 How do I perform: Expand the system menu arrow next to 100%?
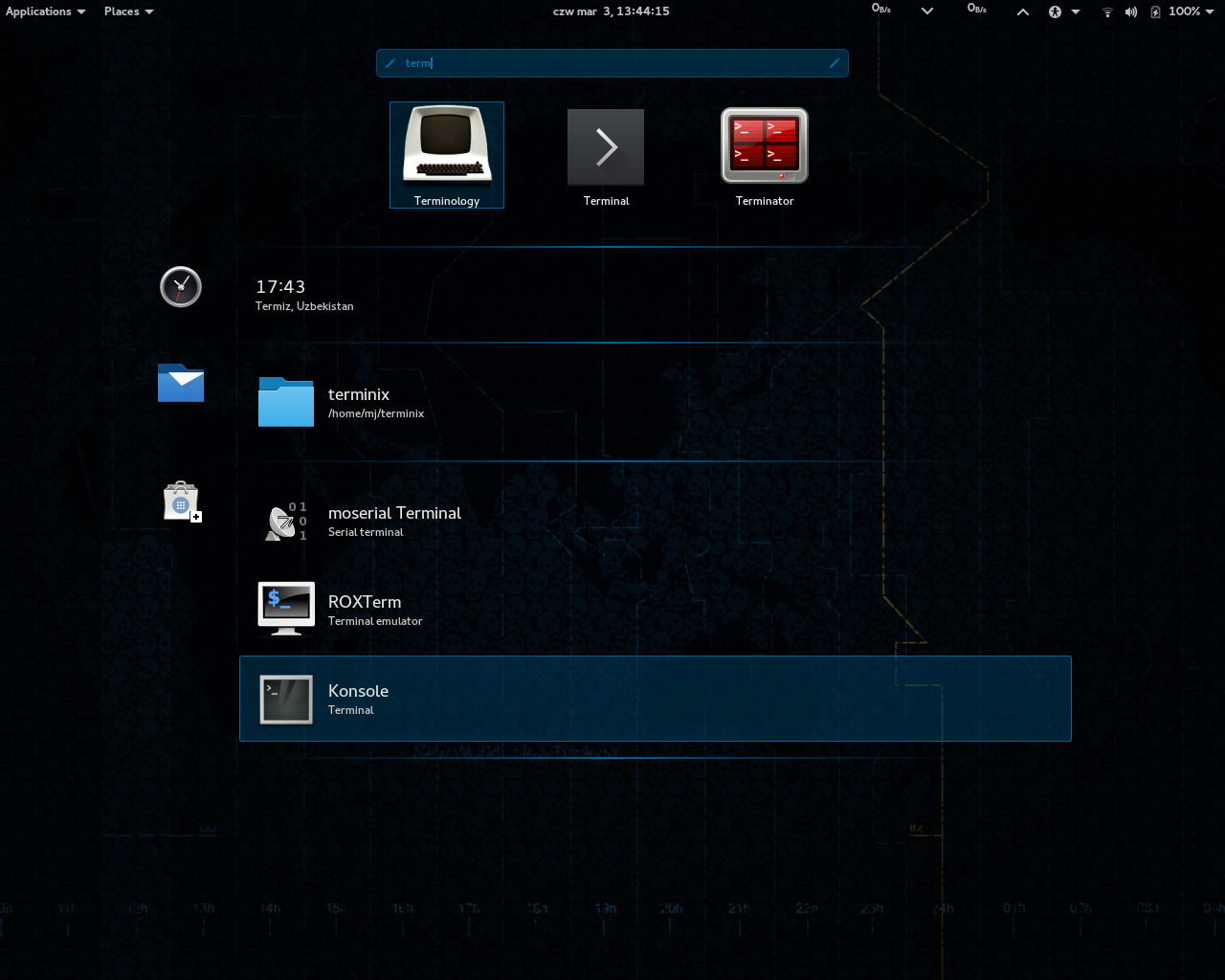point(1210,11)
